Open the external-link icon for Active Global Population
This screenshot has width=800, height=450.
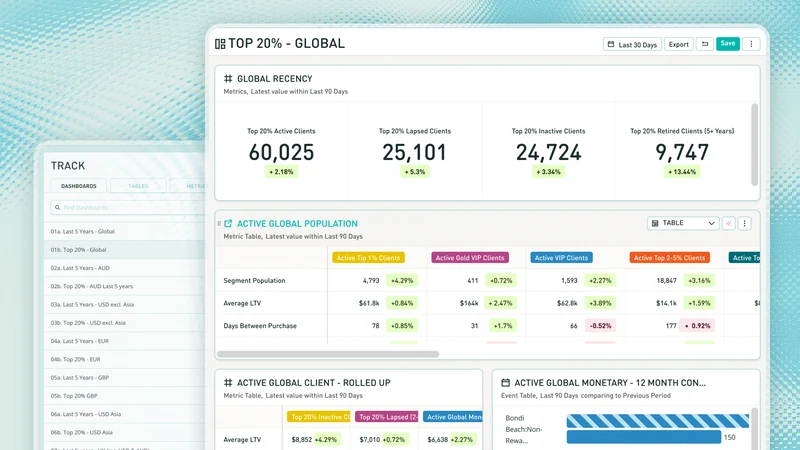228,223
